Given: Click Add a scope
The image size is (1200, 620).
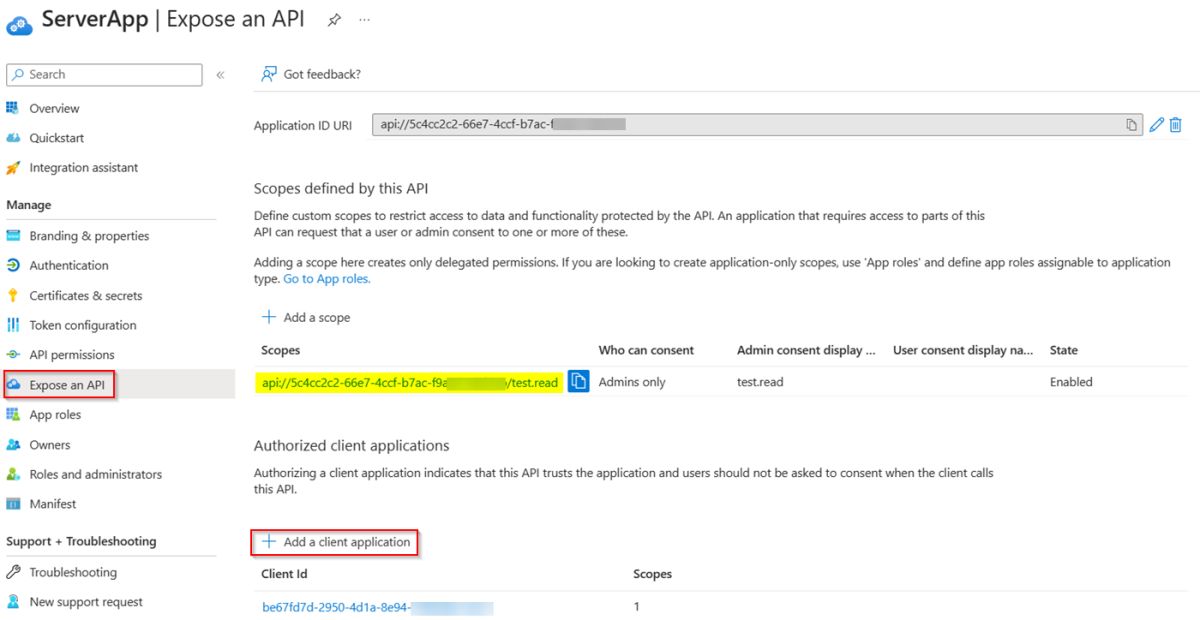Looking at the screenshot, I should pos(306,317).
